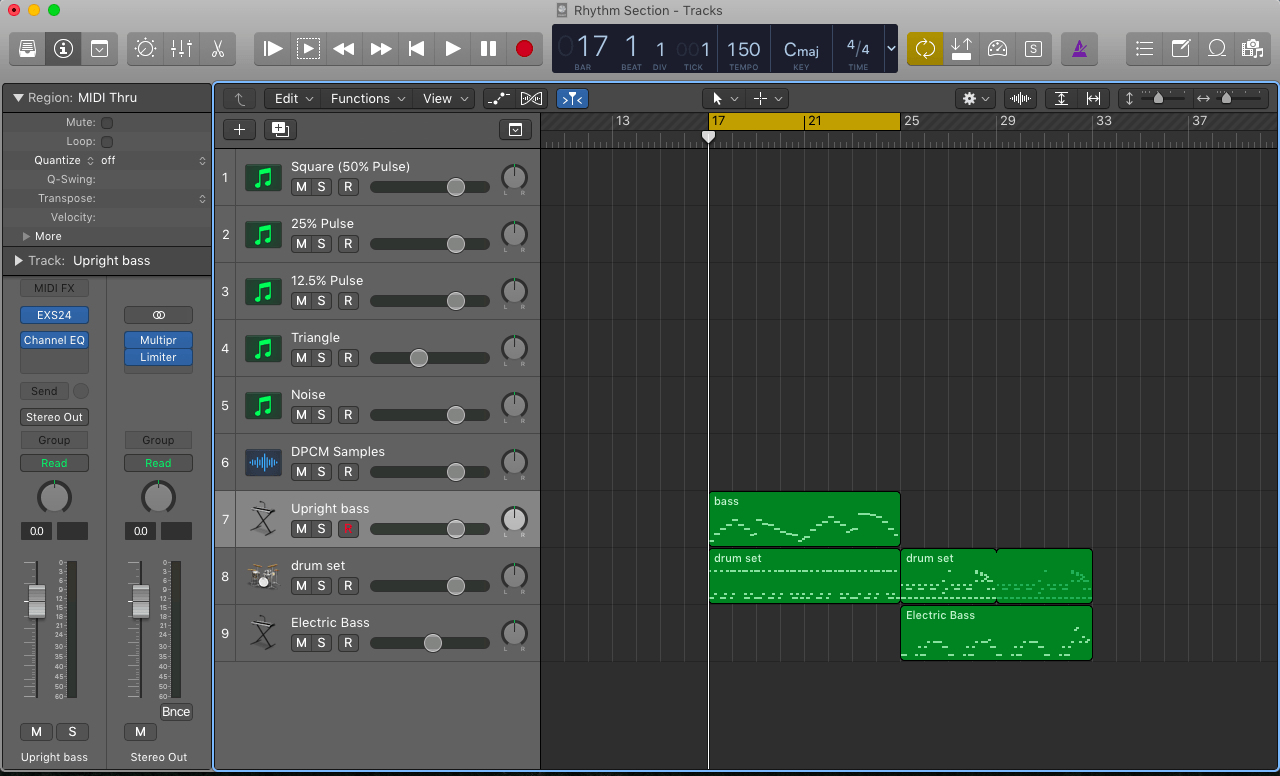Open the Edit menu in tracks area
This screenshot has width=1280, height=776.
294,98
